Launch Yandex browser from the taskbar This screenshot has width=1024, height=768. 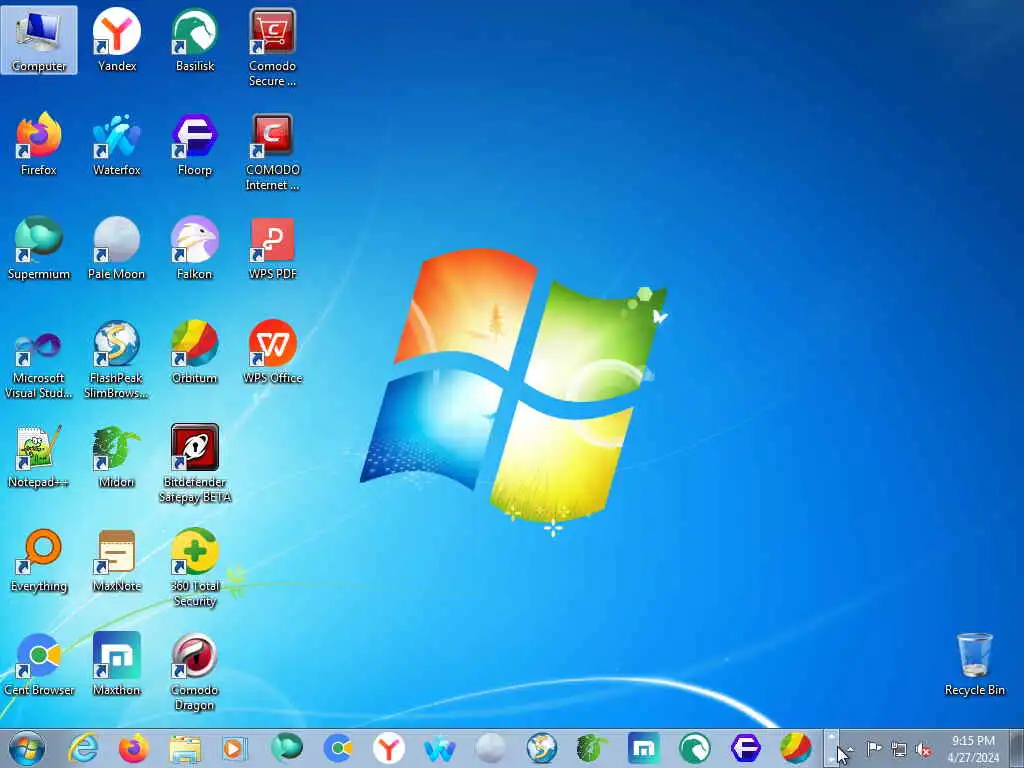pyautogui.click(x=389, y=748)
